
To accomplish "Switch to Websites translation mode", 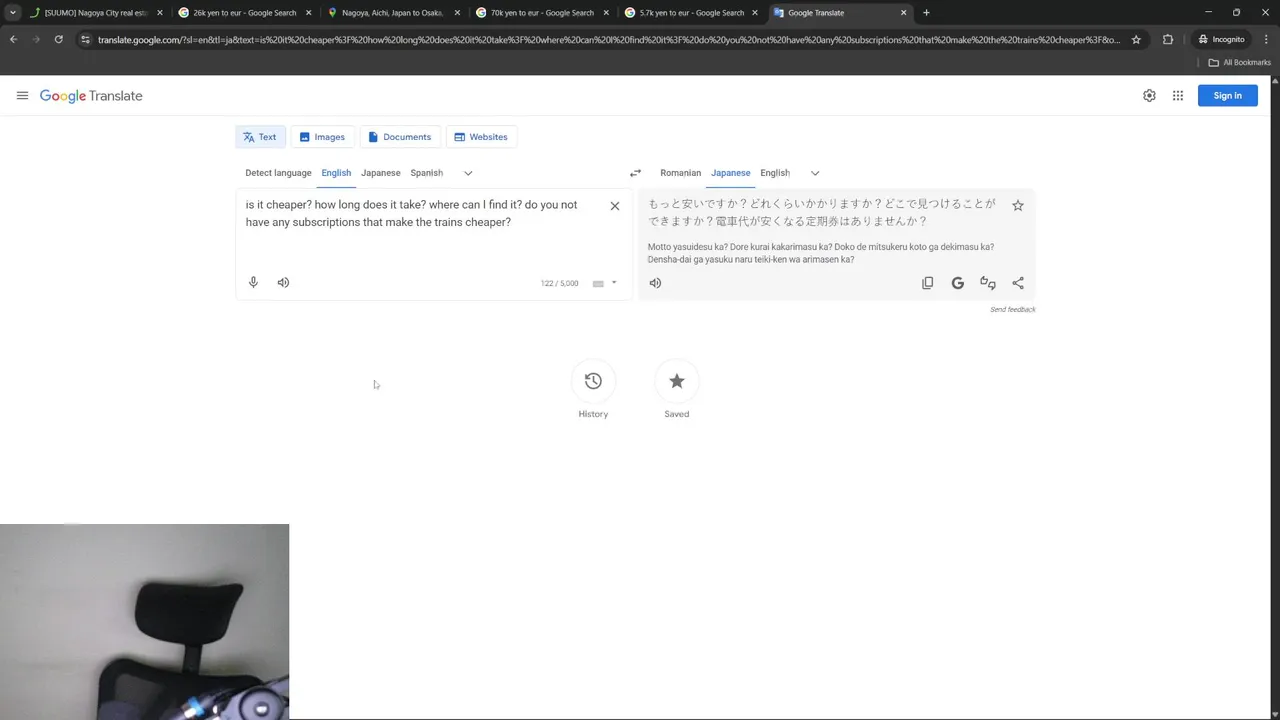I will (481, 137).
